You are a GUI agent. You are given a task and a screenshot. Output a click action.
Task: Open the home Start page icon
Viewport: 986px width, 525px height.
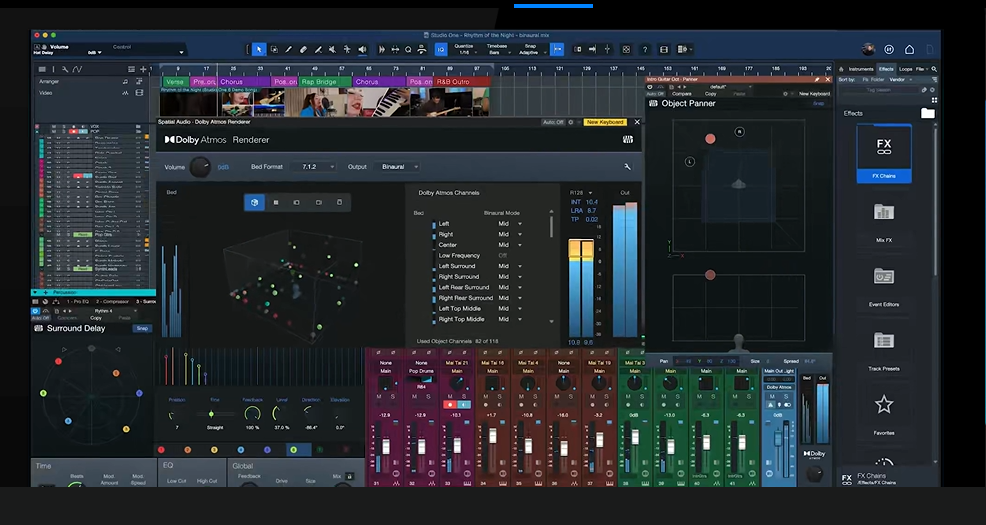[909, 49]
